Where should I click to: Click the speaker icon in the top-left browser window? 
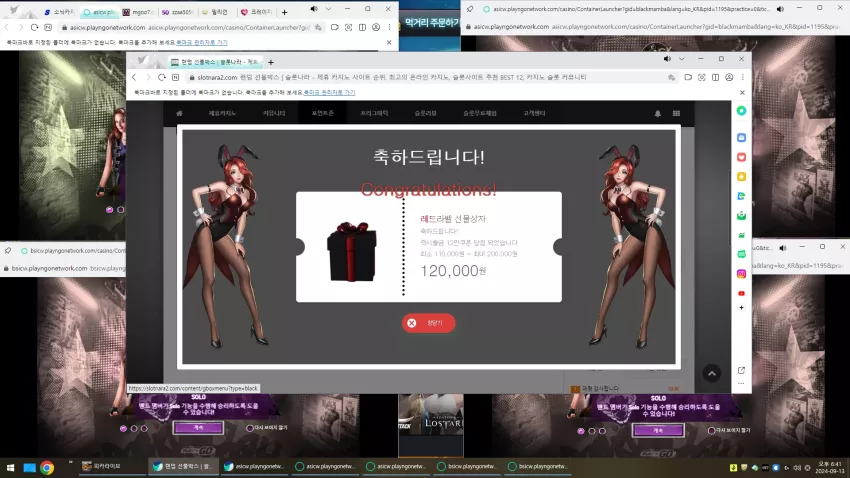tap(314, 9)
